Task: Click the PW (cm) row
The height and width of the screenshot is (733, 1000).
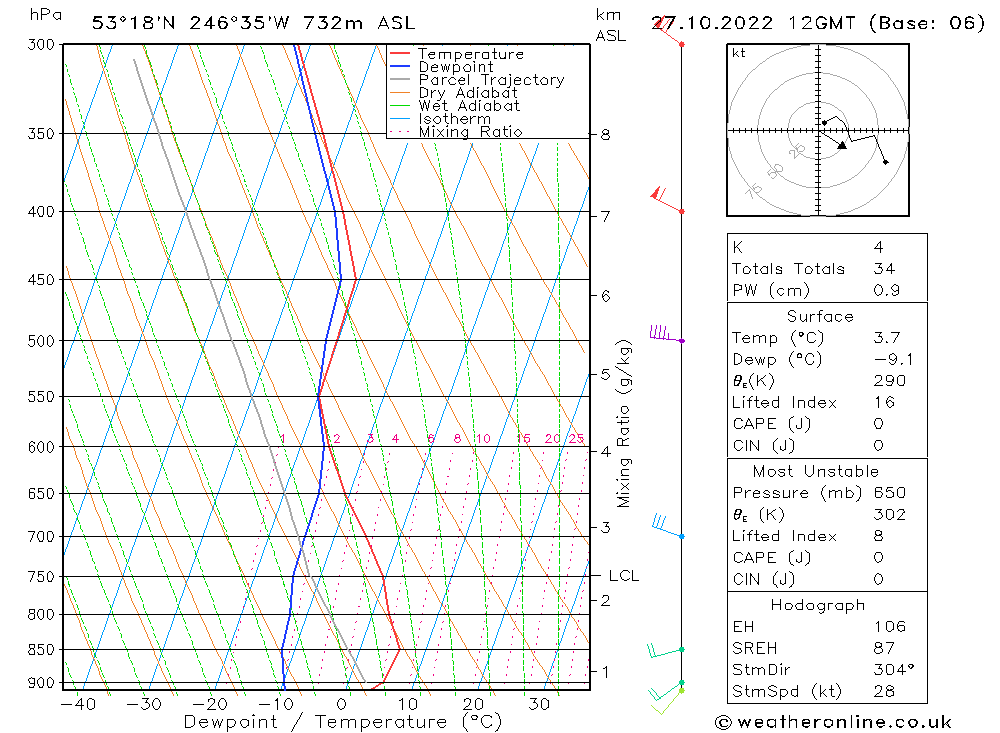Action: coord(827,290)
